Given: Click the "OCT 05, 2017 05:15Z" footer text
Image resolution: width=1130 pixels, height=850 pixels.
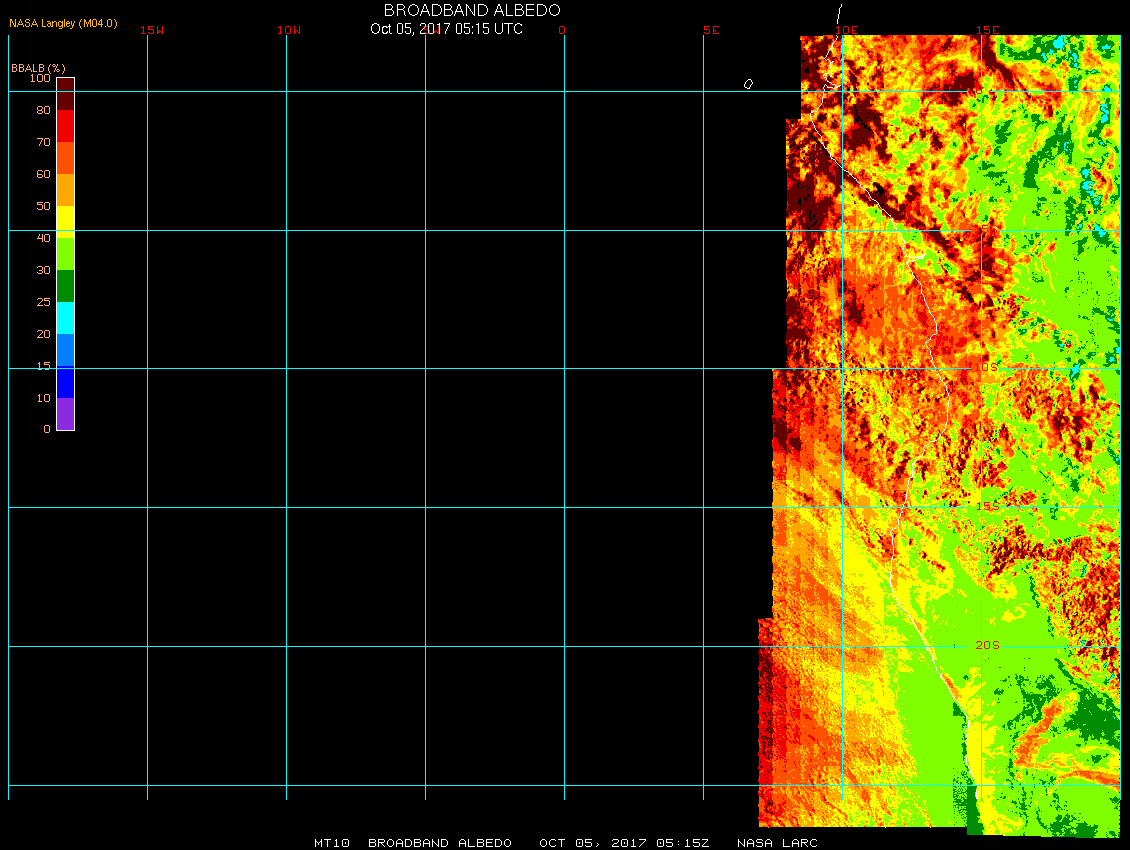Looking at the screenshot, I should click(x=624, y=843).
